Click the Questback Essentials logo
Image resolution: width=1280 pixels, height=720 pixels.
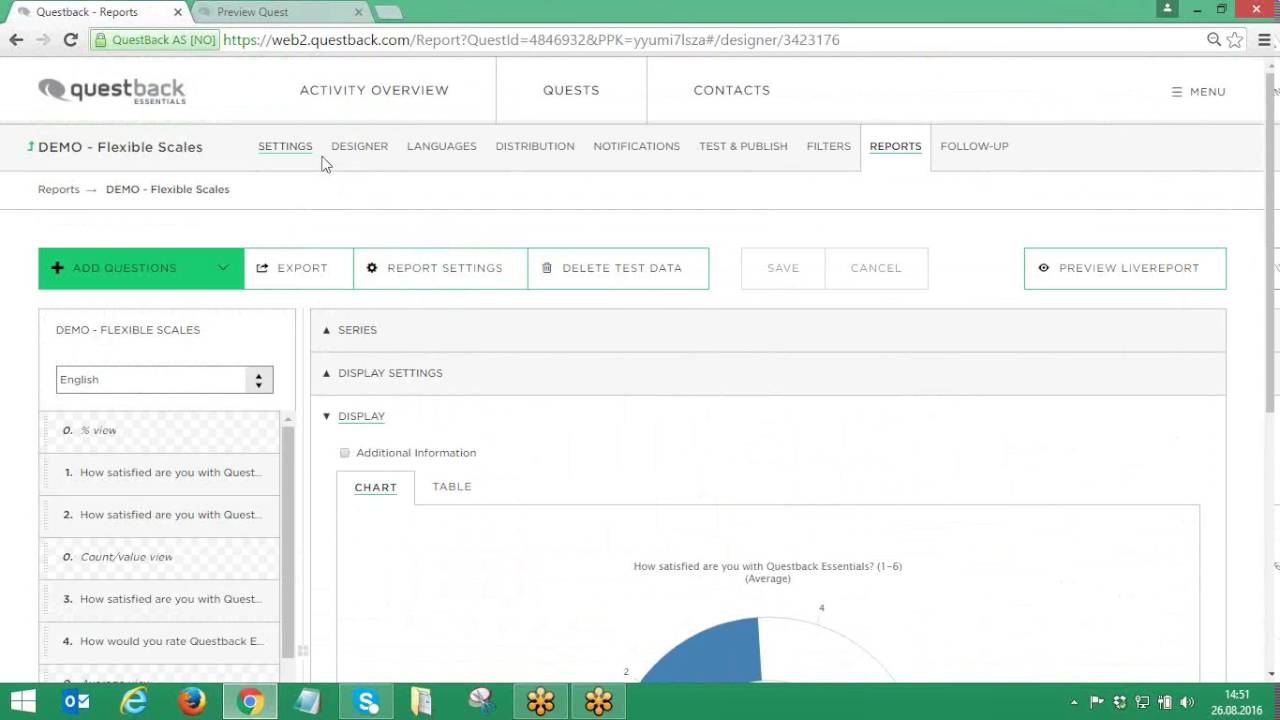112,91
